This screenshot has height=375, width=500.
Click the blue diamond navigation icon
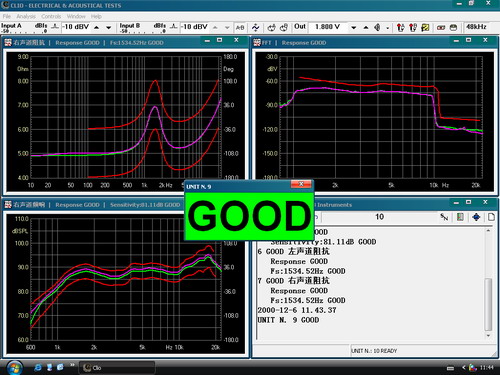tap(476, 217)
